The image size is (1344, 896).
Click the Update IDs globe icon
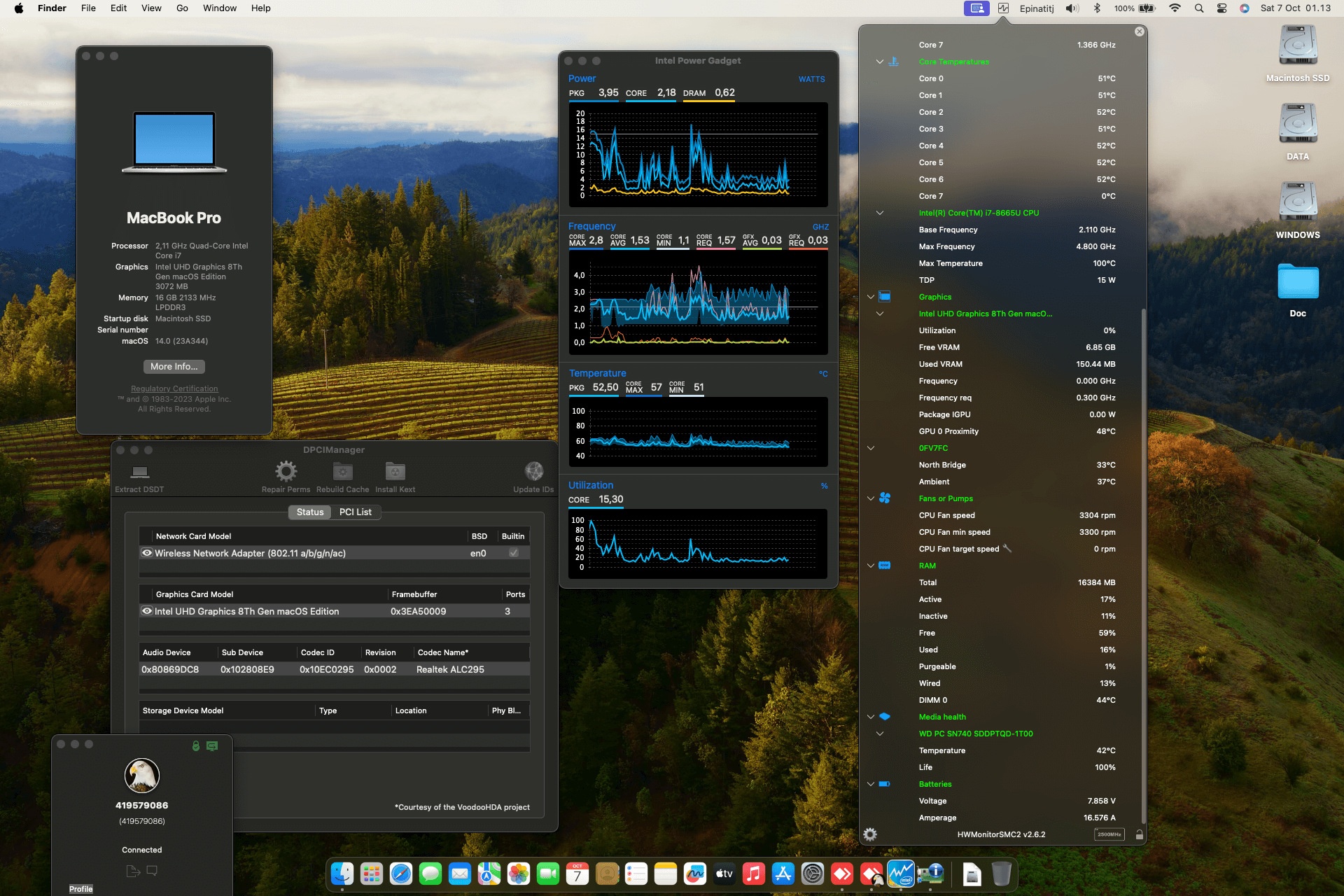[533, 471]
